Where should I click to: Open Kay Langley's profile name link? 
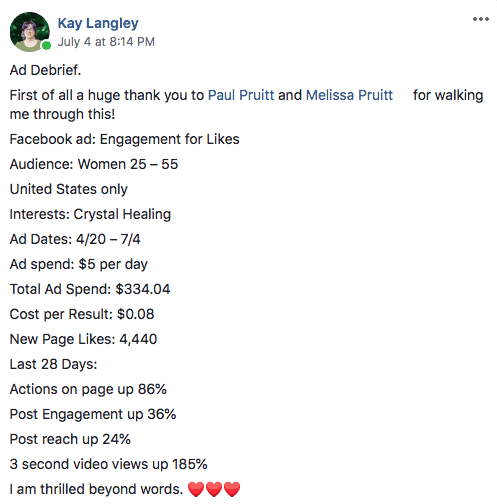[98, 23]
